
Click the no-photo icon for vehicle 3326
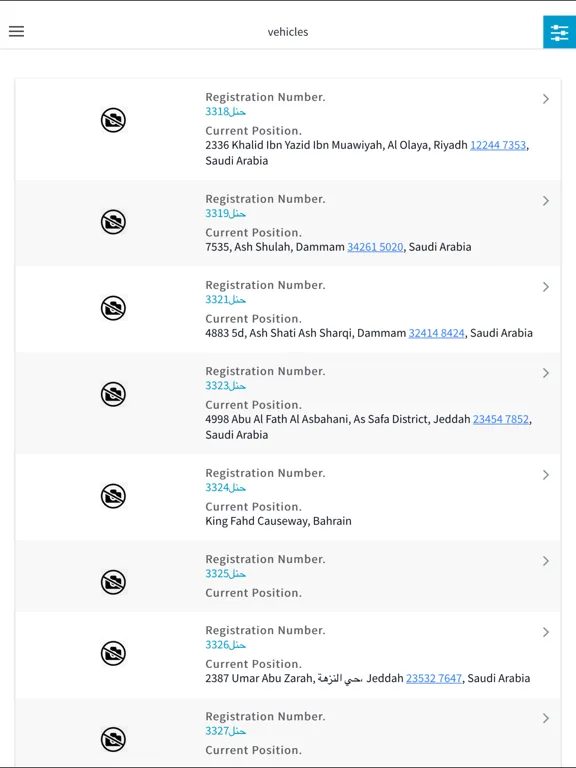[113, 653]
